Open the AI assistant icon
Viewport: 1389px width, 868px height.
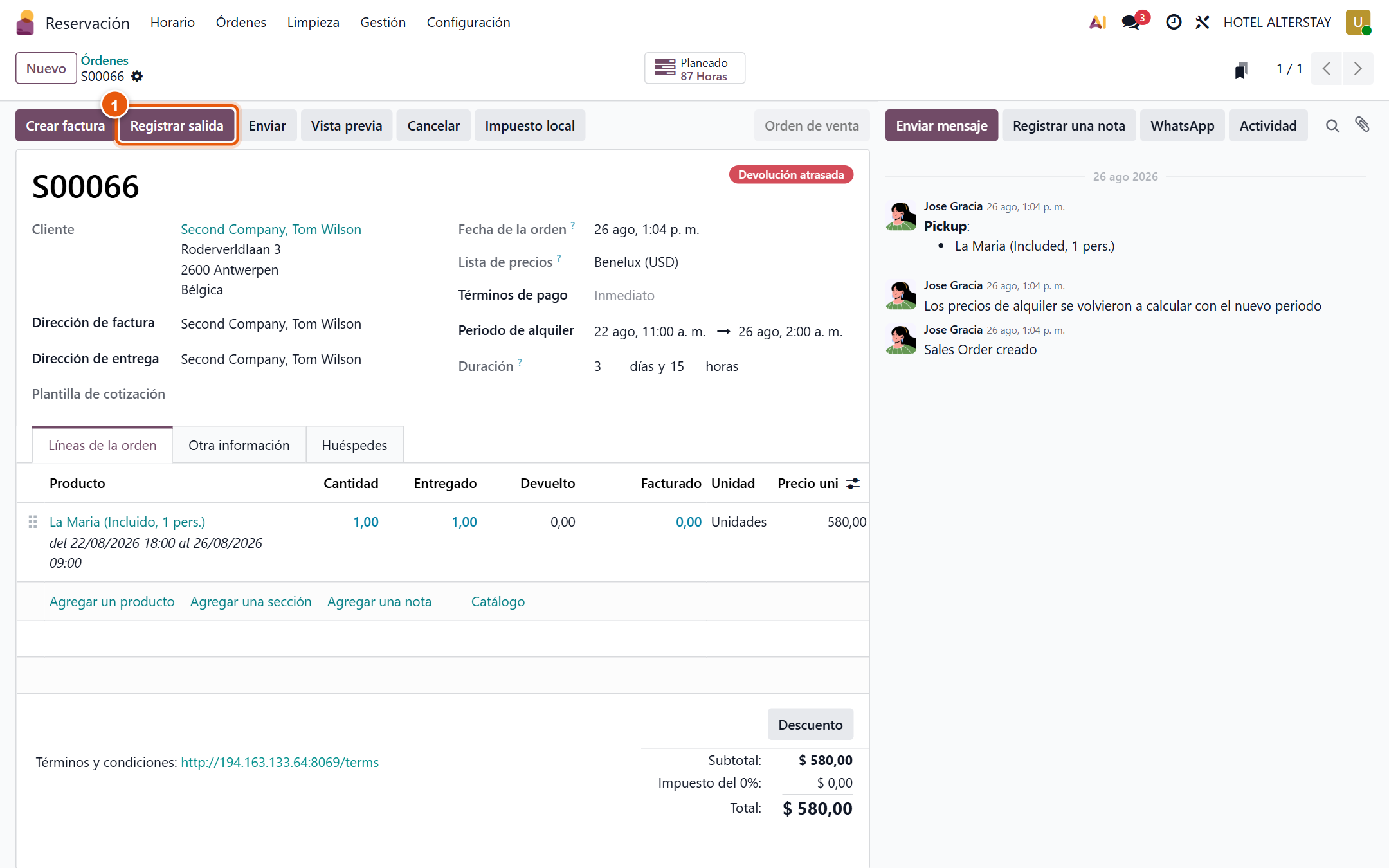tap(1097, 23)
